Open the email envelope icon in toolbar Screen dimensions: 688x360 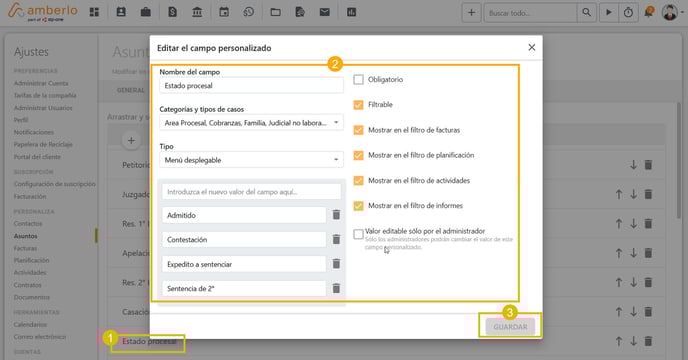coord(325,12)
